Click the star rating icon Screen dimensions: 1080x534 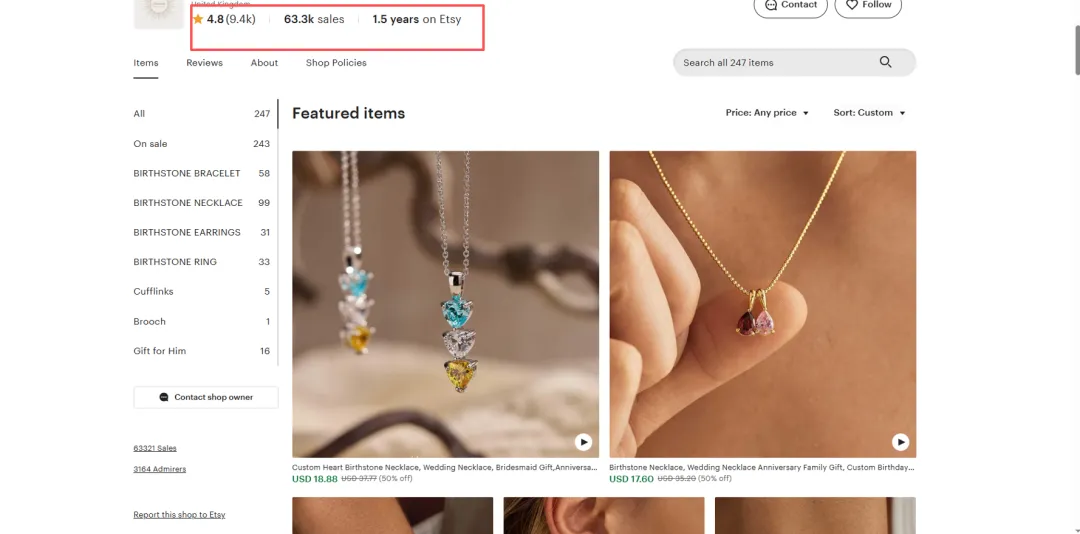tap(198, 19)
